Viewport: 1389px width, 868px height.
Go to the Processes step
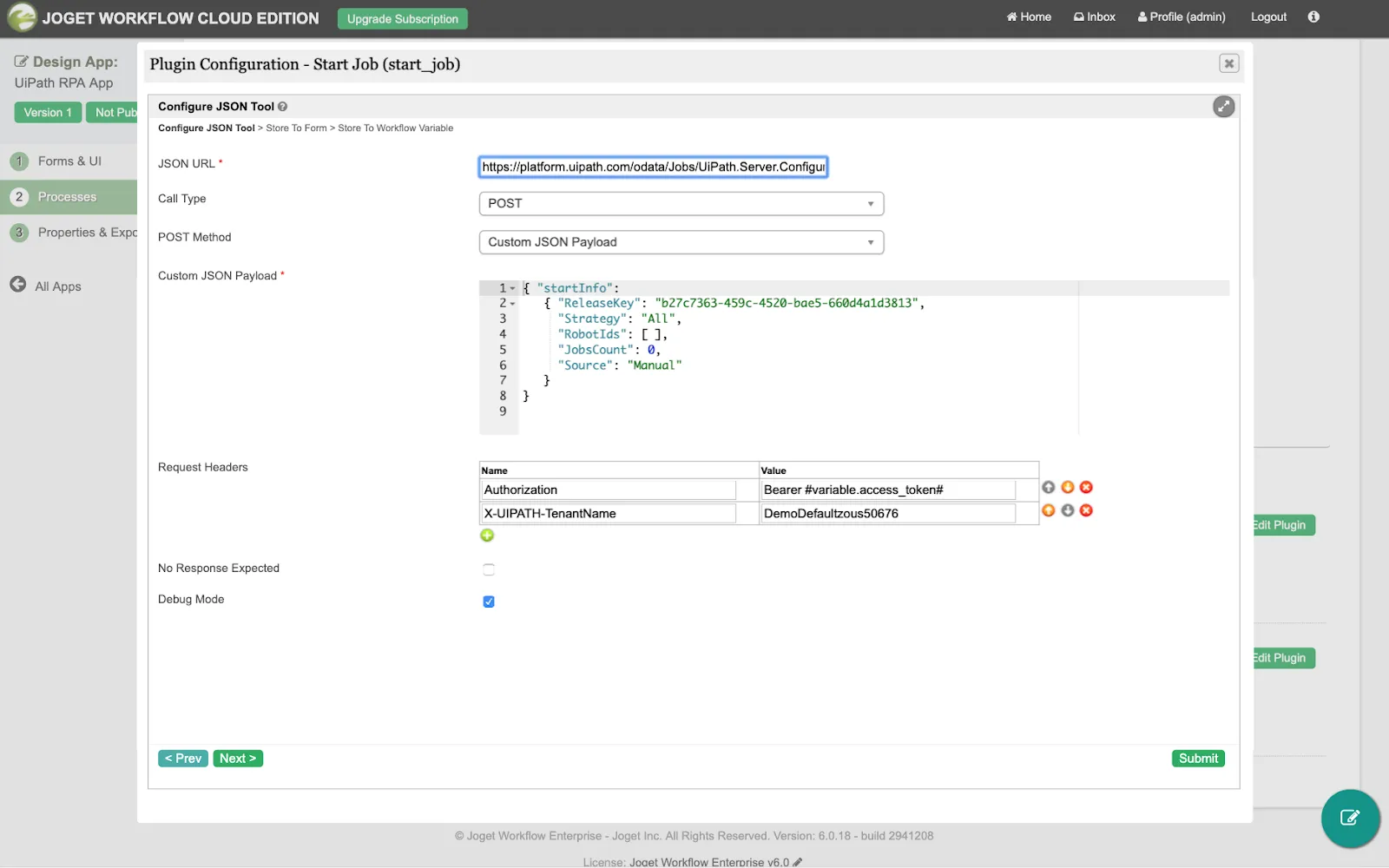click(69, 197)
